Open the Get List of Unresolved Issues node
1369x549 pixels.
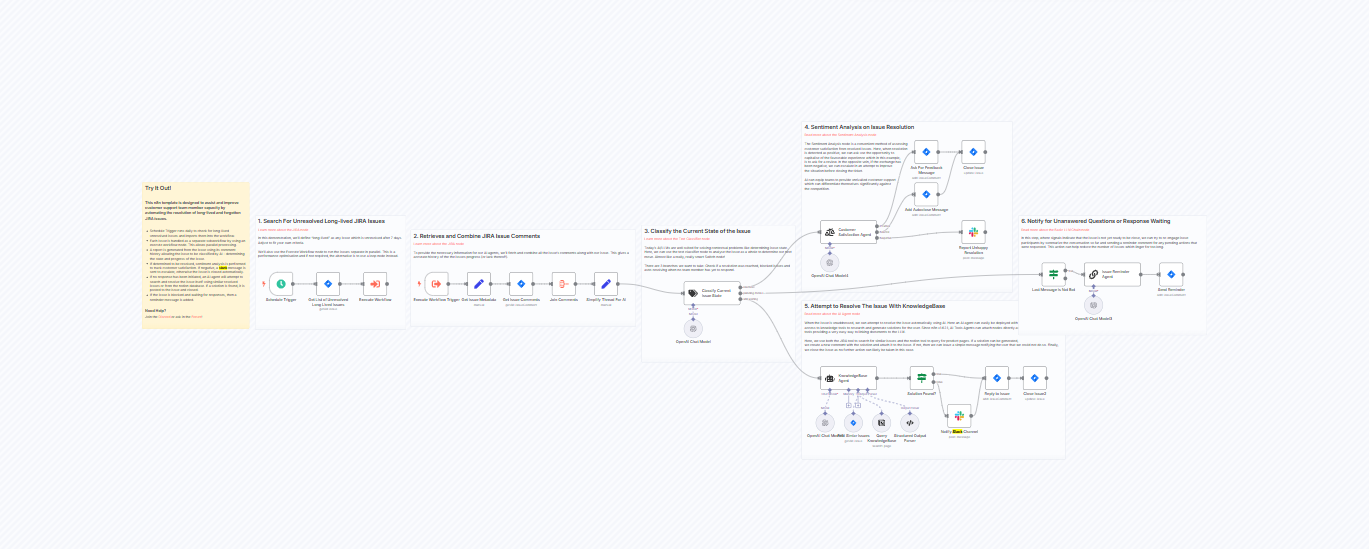(x=328, y=284)
